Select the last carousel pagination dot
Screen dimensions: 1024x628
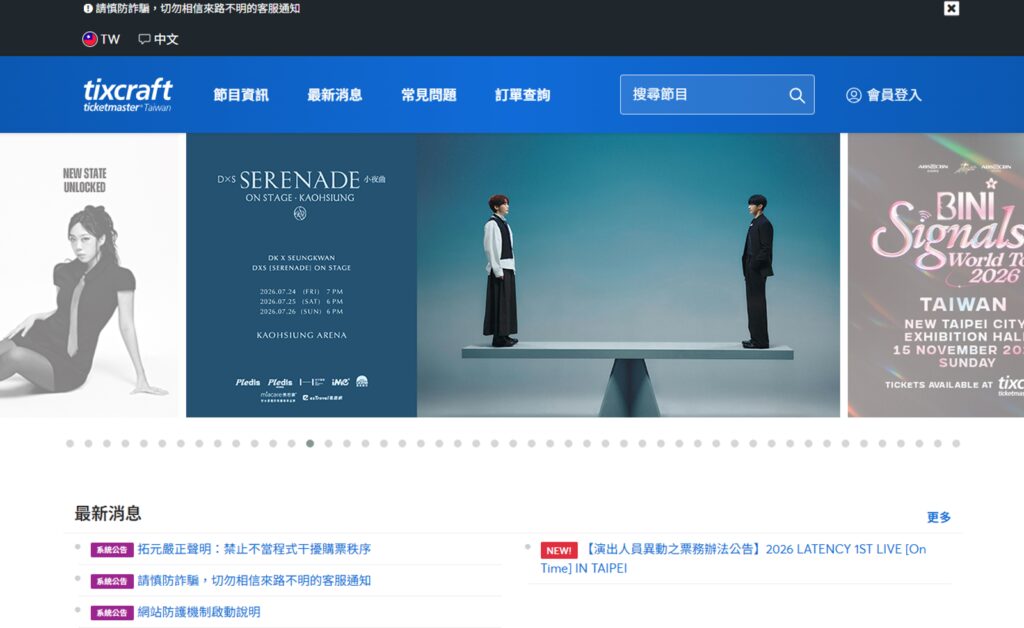[956, 444]
